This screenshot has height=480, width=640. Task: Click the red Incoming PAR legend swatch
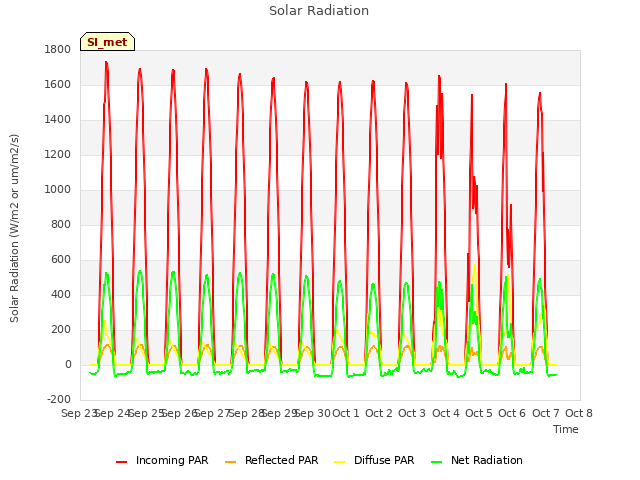tap(122, 462)
